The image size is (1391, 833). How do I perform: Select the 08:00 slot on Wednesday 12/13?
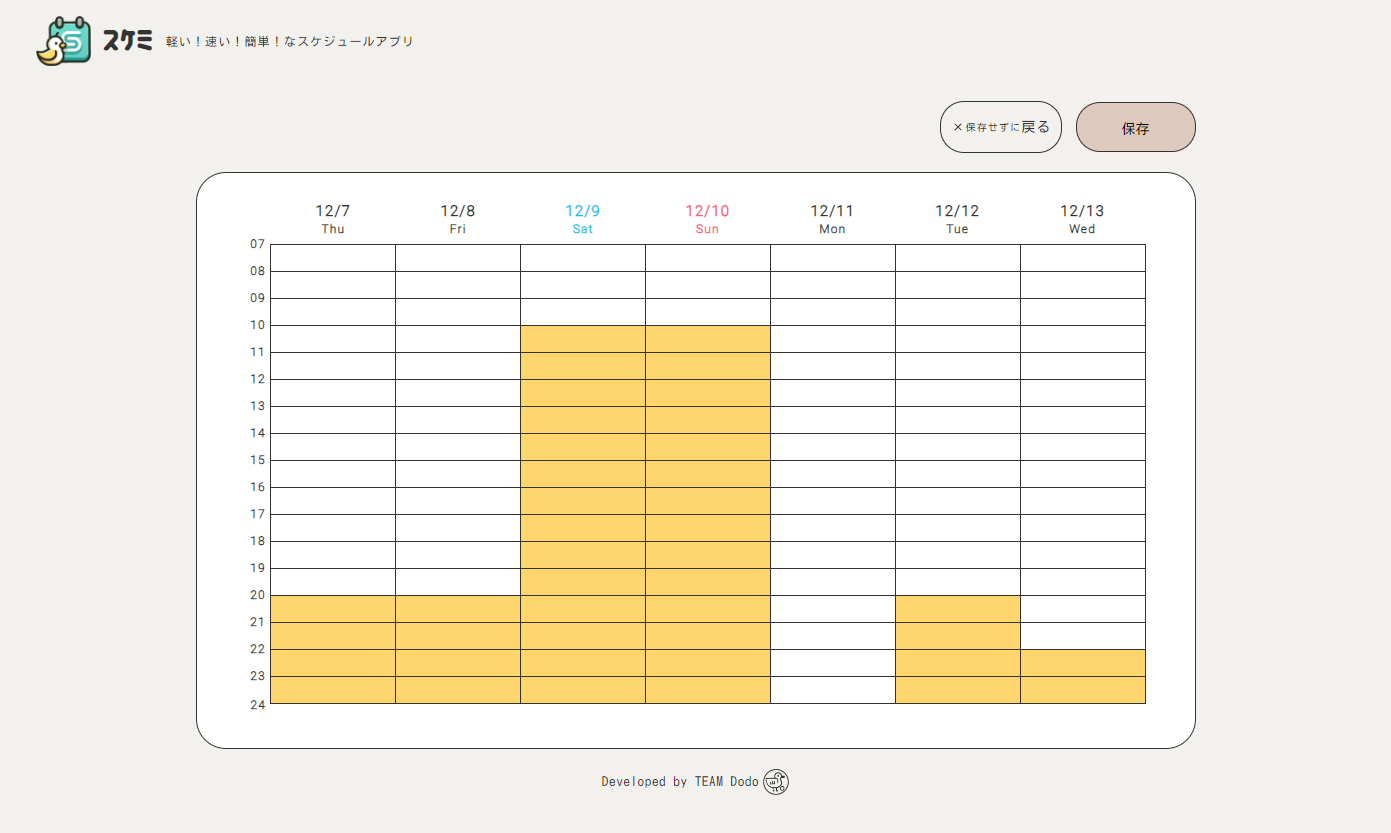point(1082,283)
